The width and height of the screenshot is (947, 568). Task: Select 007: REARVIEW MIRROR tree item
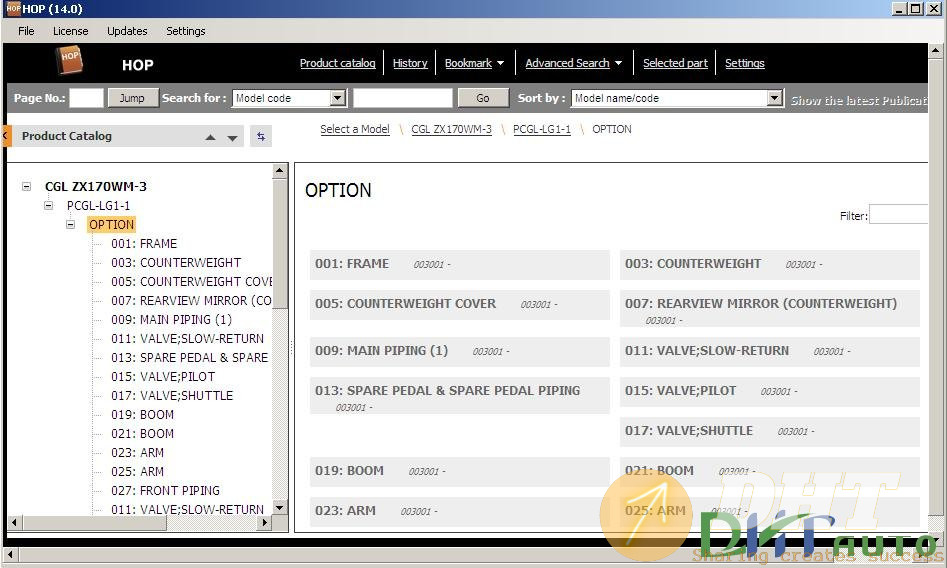pos(191,301)
